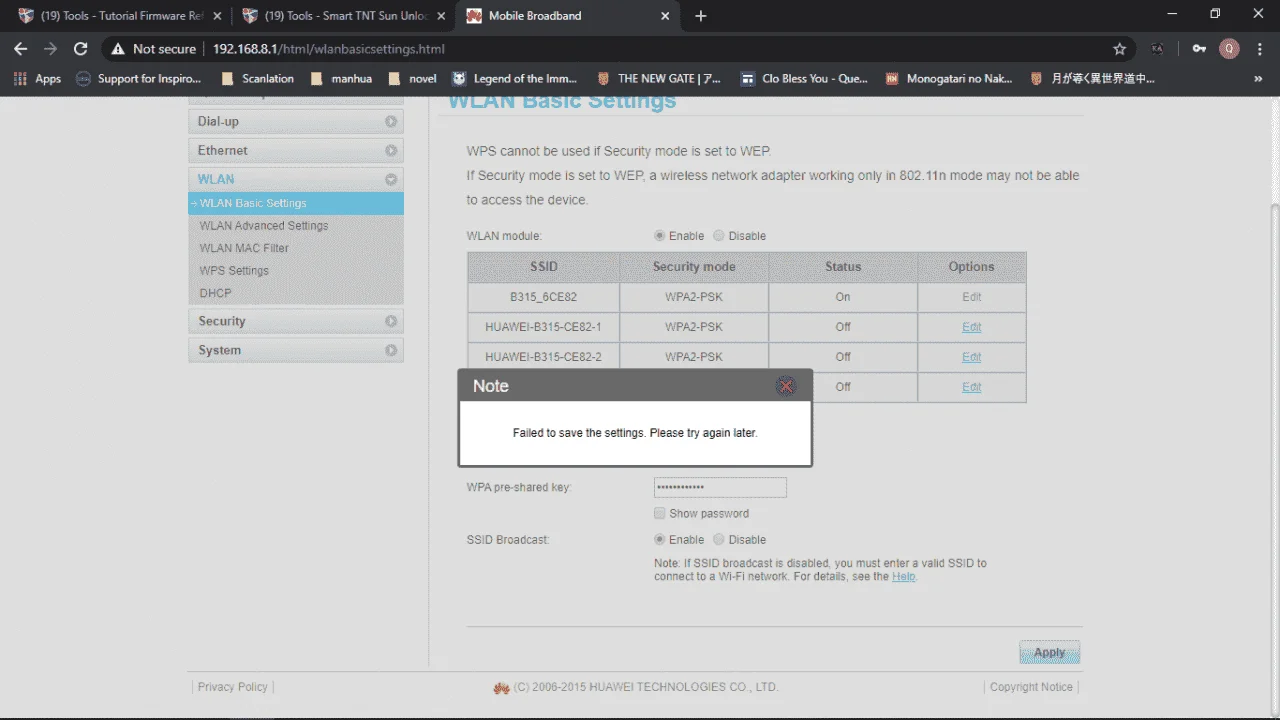This screenshot has width=1280, height=720.
Task: Expand the System menu section
Action: [x=391, y=351]
